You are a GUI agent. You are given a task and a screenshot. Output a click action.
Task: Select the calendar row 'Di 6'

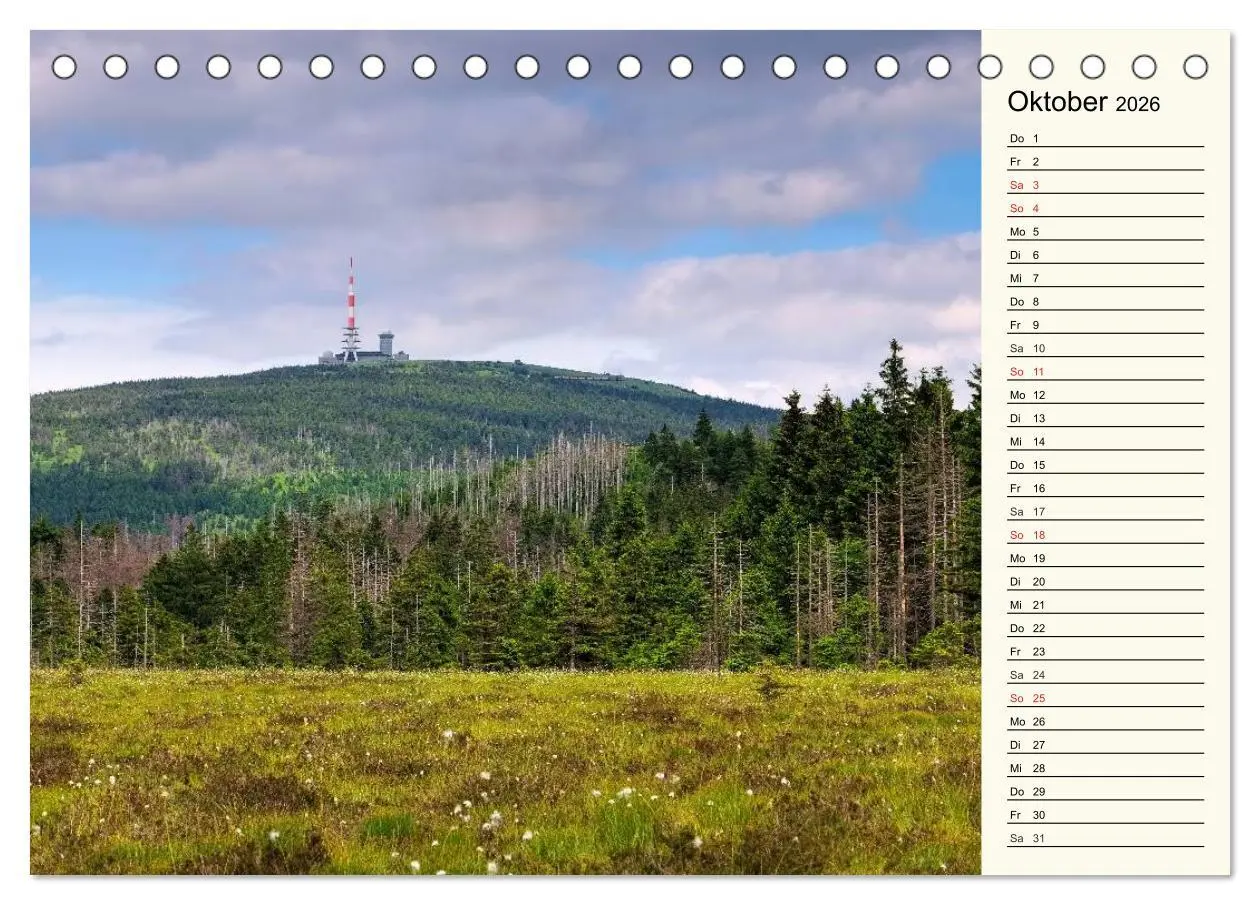tap(1105, 255)
